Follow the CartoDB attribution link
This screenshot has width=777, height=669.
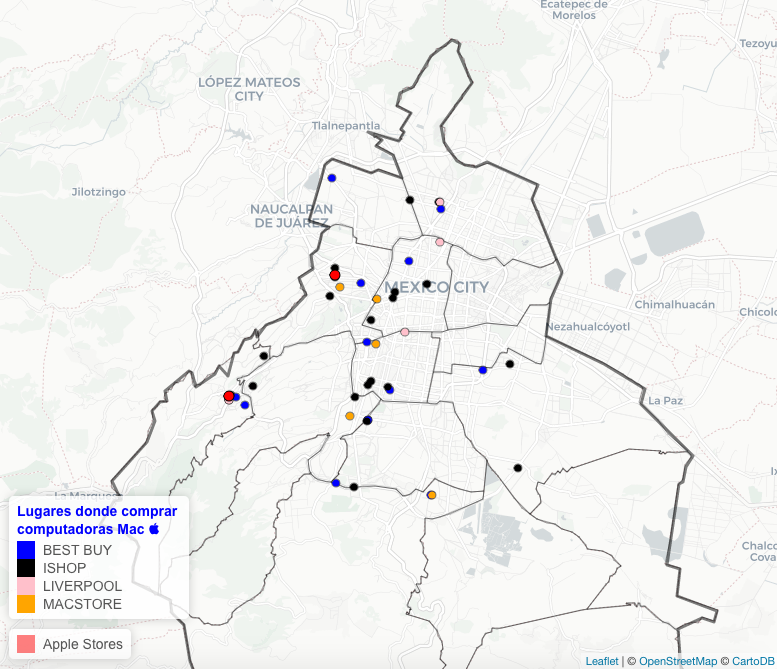point(752,661)
